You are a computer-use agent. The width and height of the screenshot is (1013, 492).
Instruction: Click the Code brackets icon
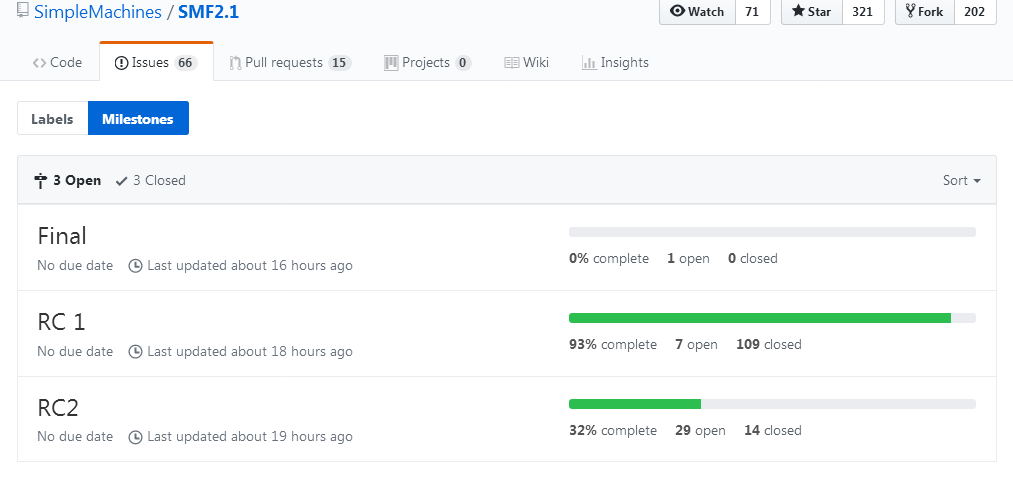tap(39, 63)
